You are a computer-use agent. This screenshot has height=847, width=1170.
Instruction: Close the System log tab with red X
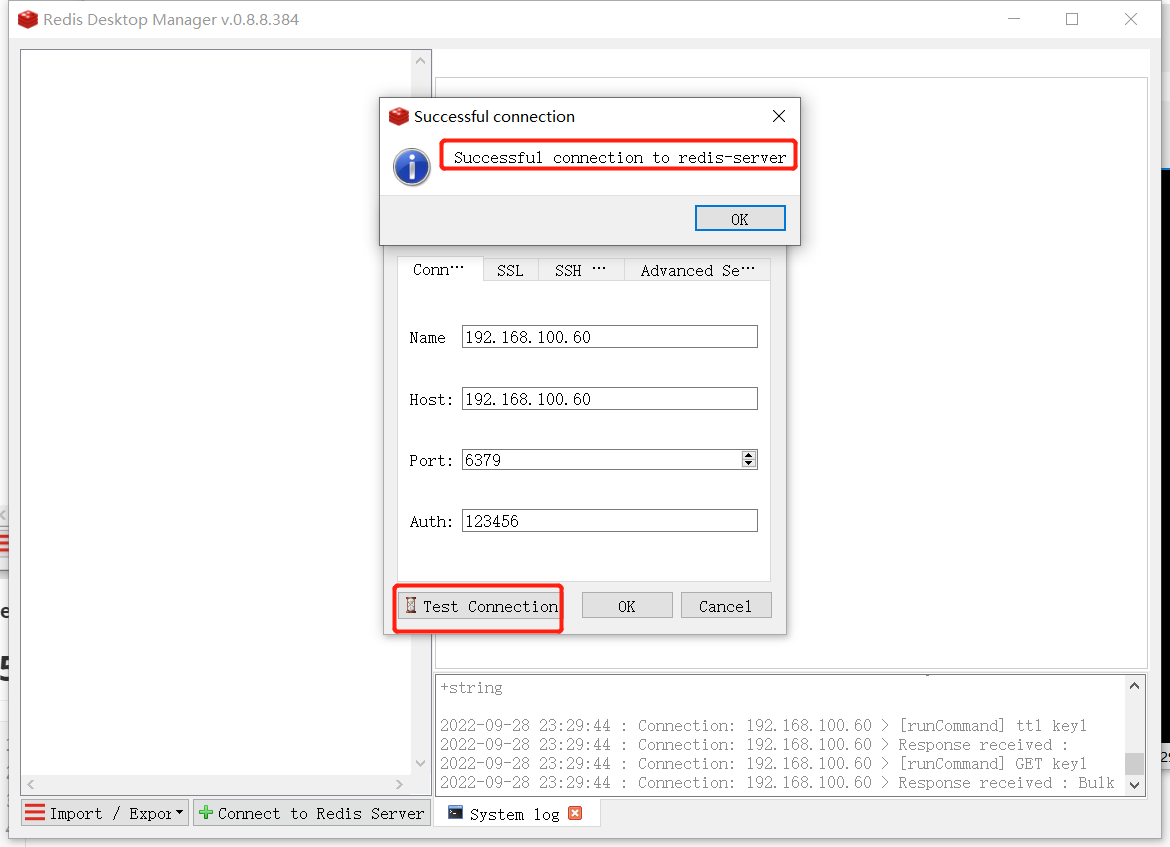click(575, 813)
